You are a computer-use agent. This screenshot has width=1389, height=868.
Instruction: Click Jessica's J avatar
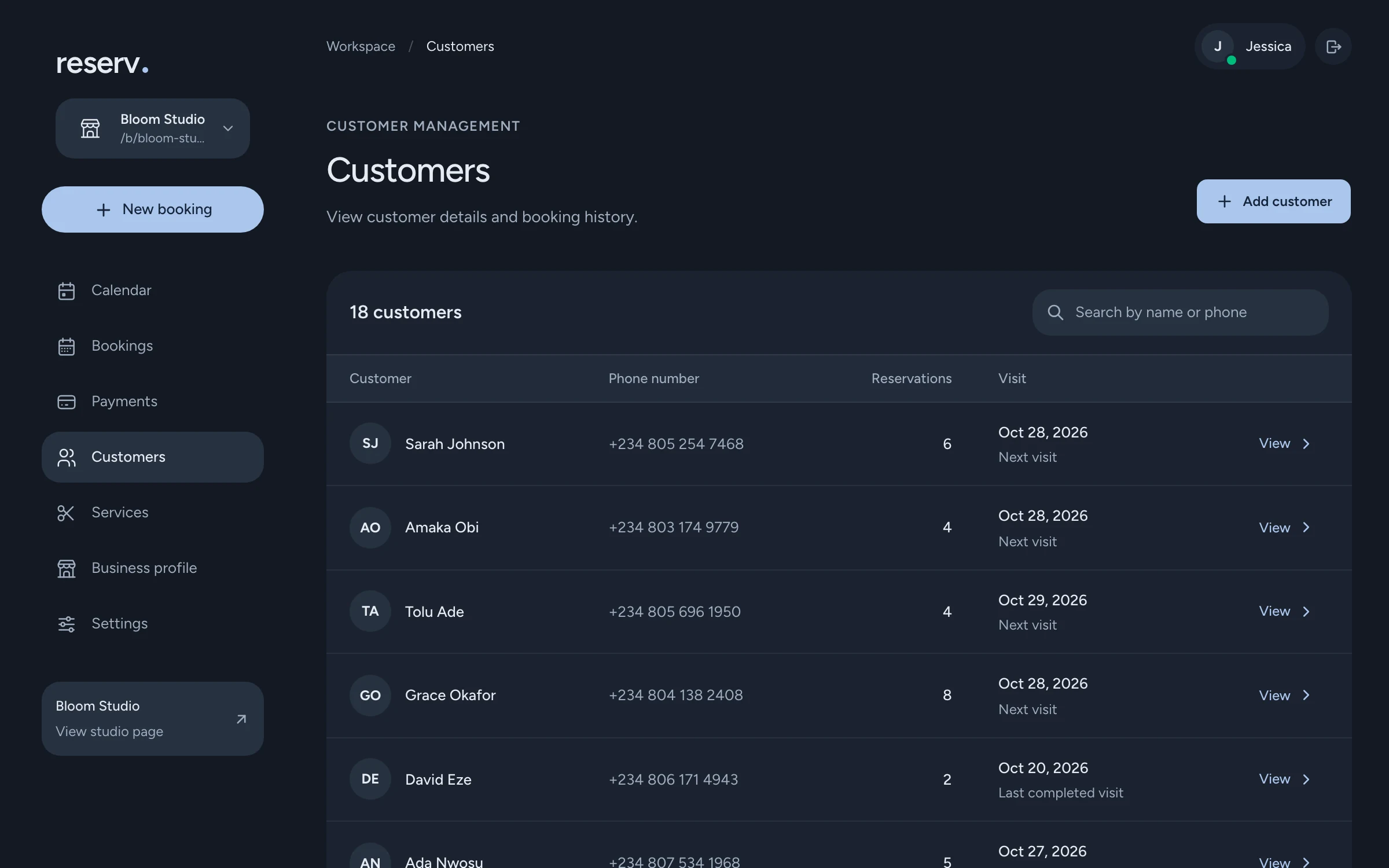[1218, 46]
